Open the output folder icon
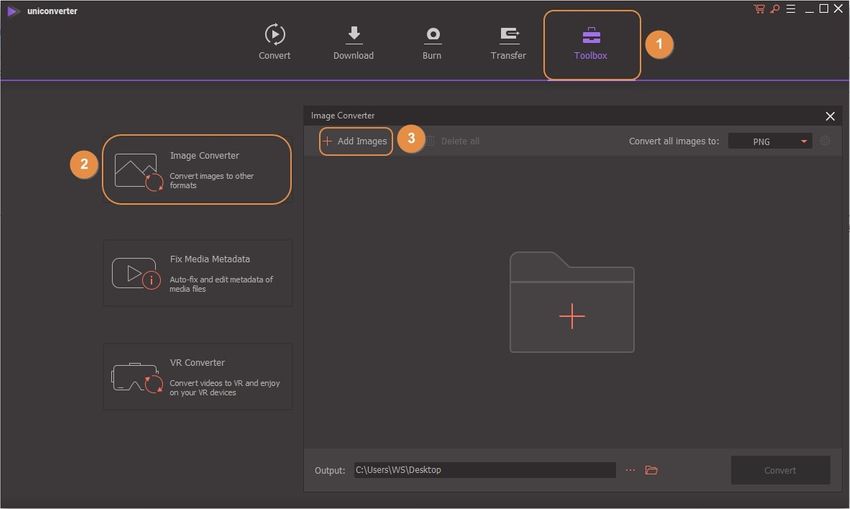 click(651, 470)
